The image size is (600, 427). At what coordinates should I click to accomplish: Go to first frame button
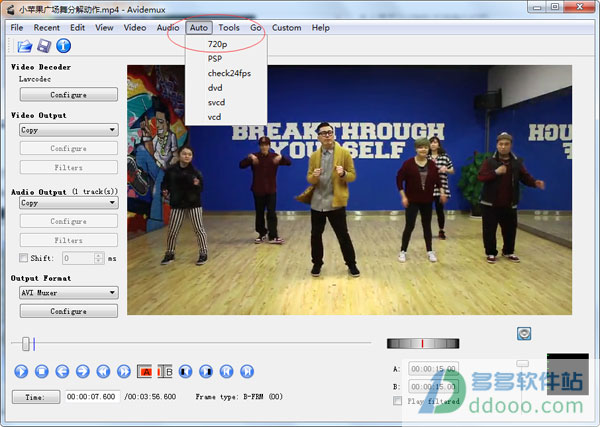[227, 371]
